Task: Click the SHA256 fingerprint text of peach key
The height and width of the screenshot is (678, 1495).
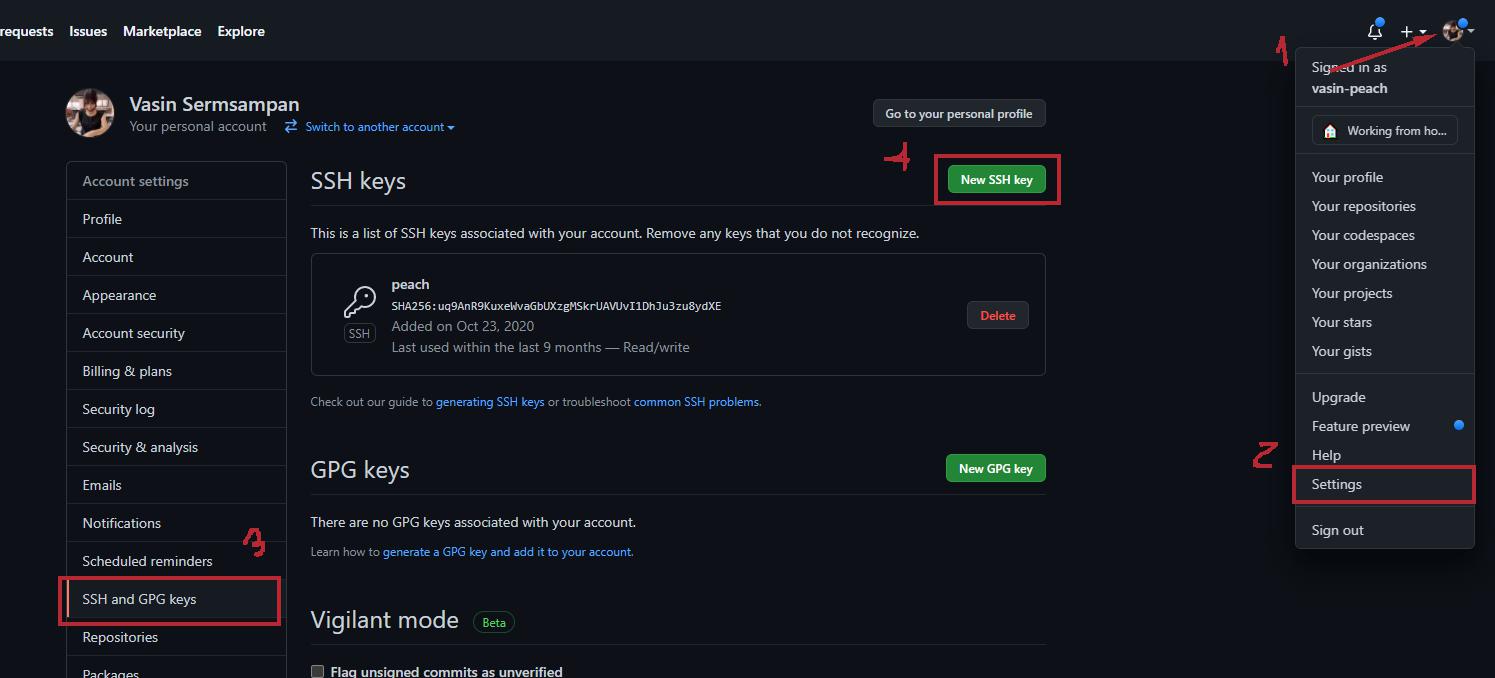Action: tap(556, 306)
